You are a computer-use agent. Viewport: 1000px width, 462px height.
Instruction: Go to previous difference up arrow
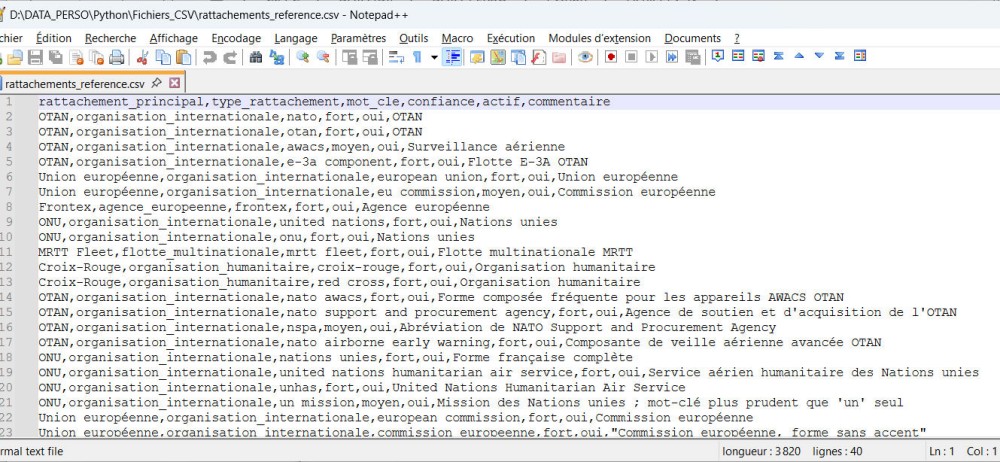click(x=799, y=56)
